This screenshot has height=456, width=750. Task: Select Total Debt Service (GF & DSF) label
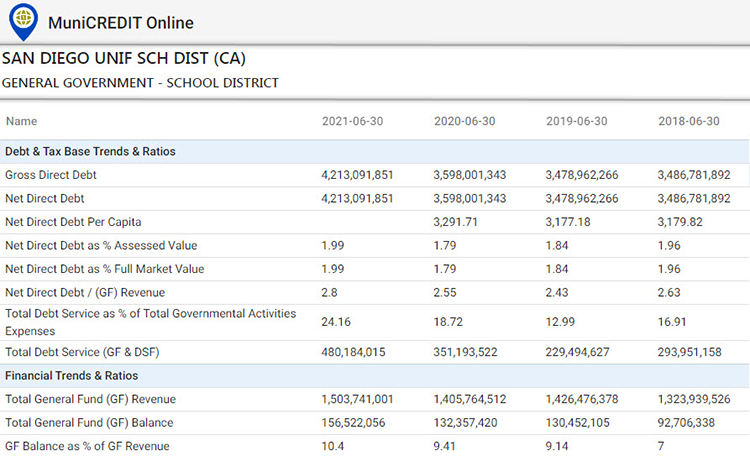(82, 352)
